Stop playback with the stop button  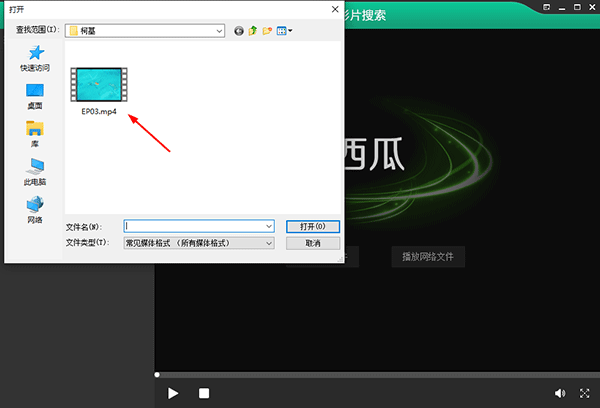coord(204,393)
